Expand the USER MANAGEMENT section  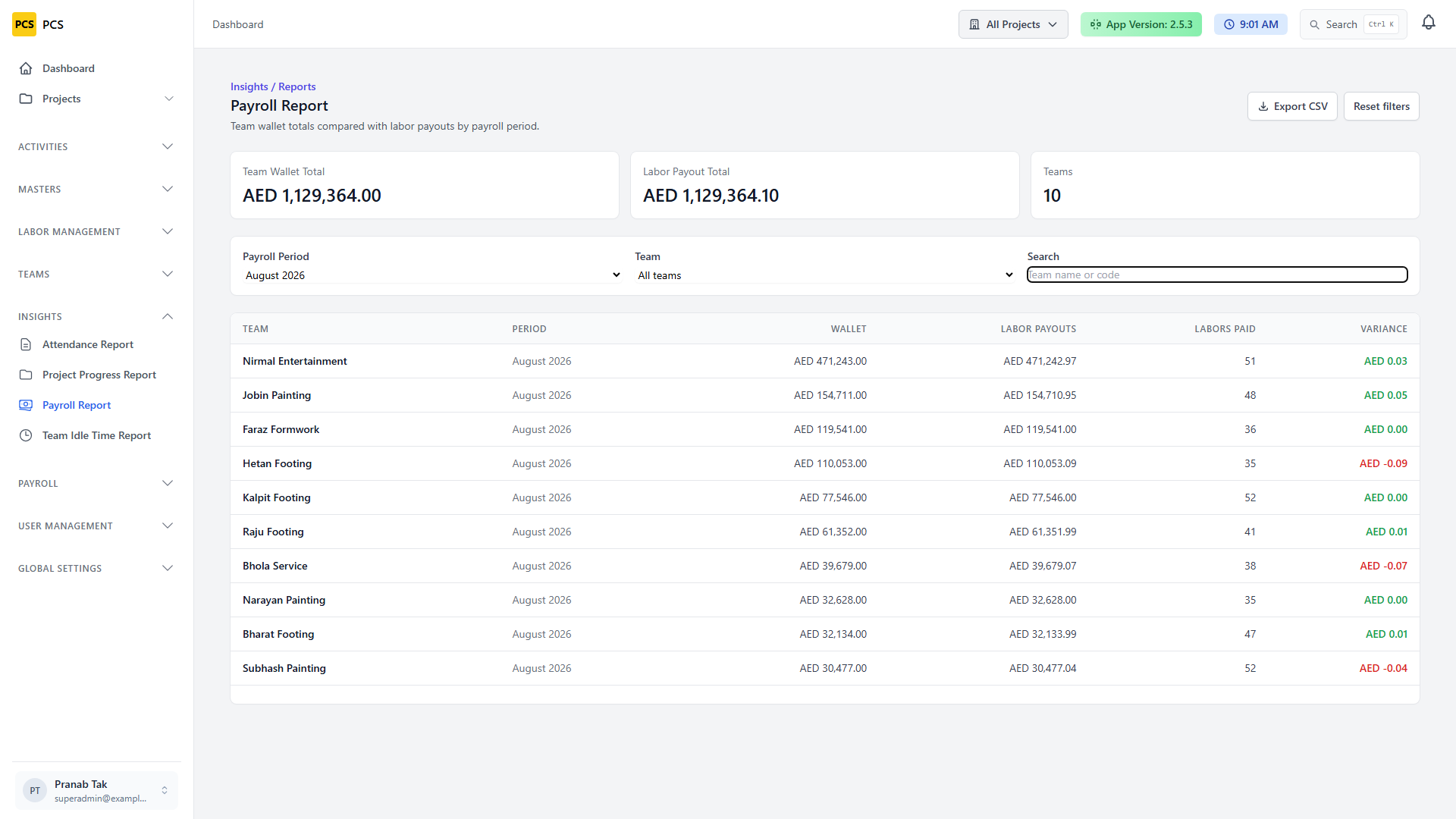click(x=96, y=526)
